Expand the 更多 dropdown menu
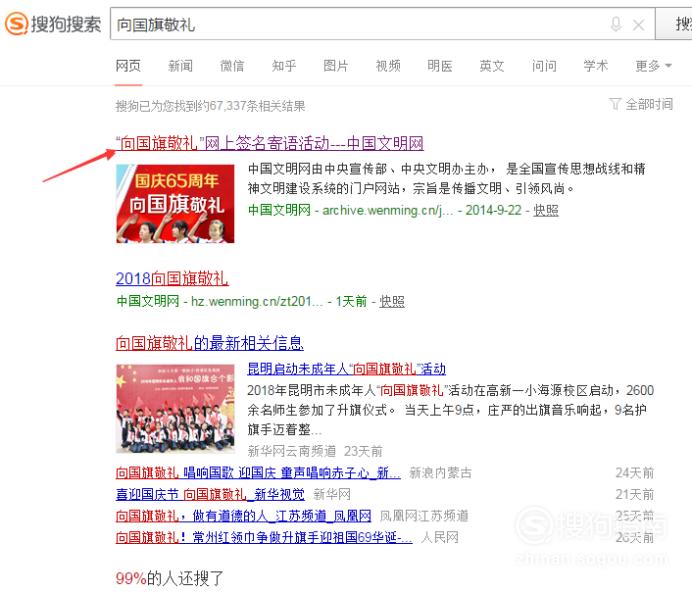The width and height of the screenshot is (692, 593). [654, 66]
